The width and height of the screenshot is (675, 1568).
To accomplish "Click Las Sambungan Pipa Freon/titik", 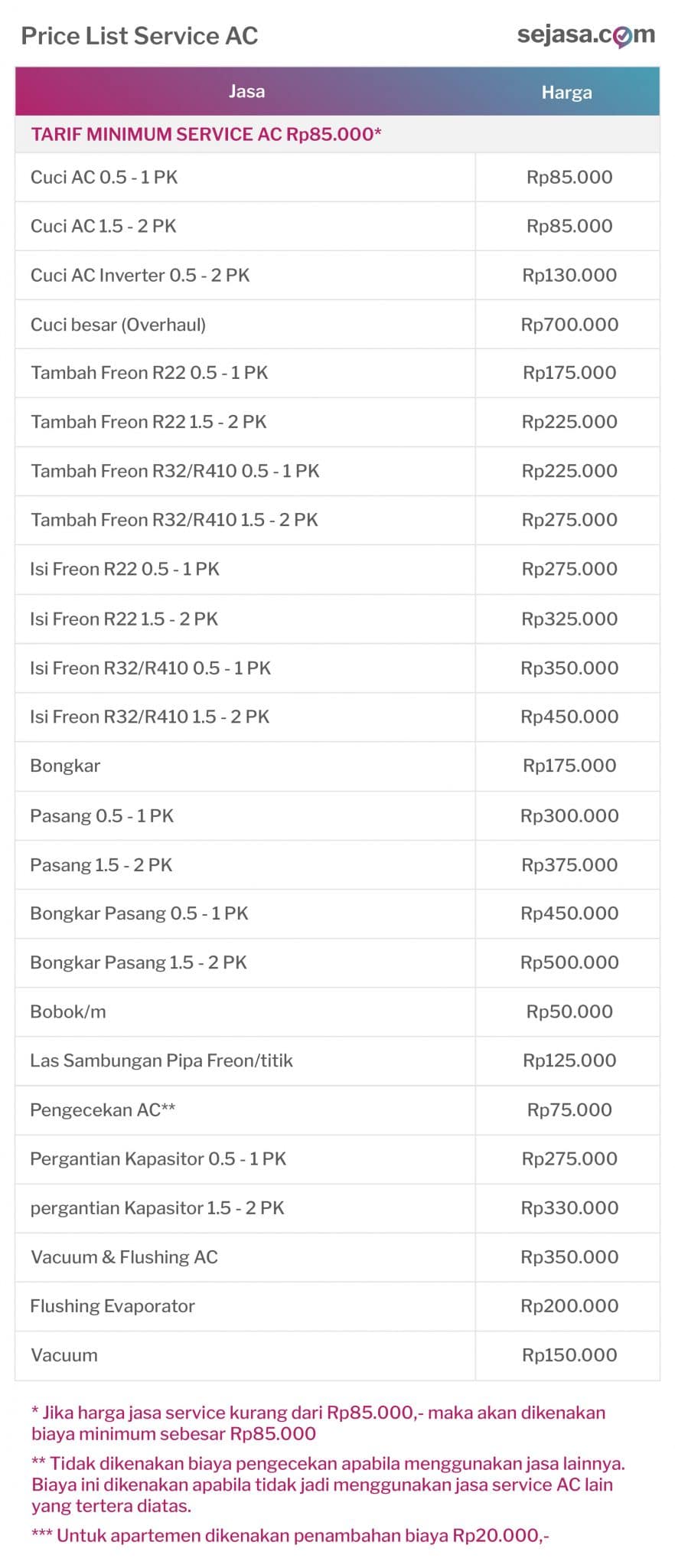I will pyautogui.click(x=161, y=1060).
